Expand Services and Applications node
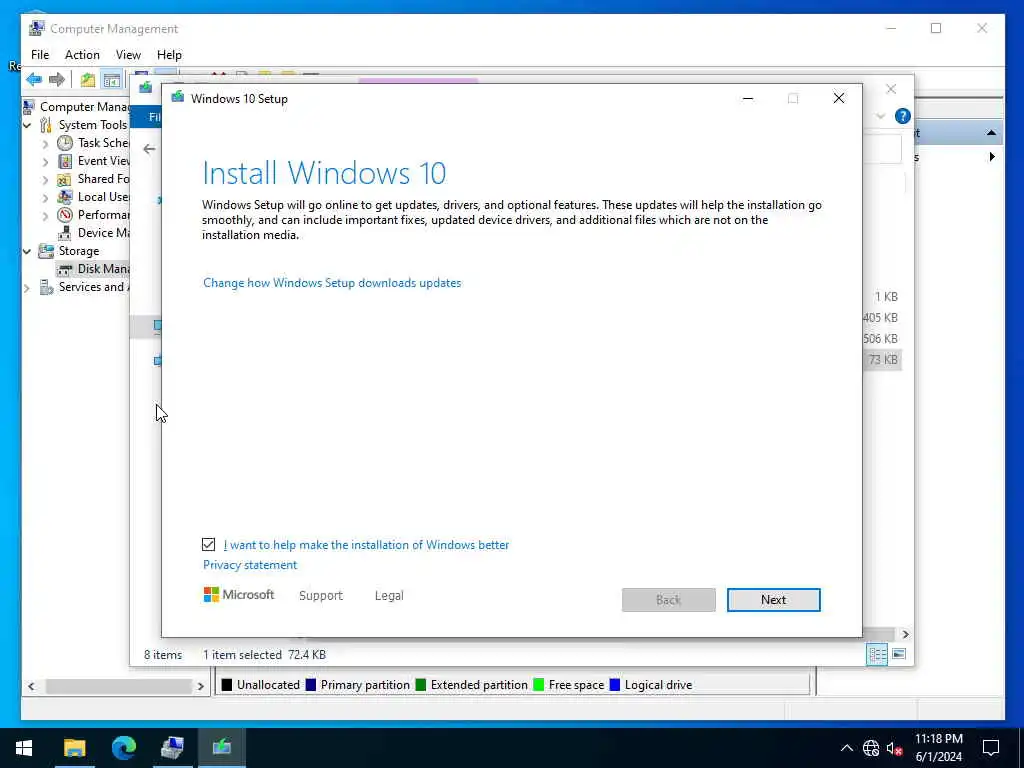This screenshot has height=768, width=1024. click(x=27, y=287)
